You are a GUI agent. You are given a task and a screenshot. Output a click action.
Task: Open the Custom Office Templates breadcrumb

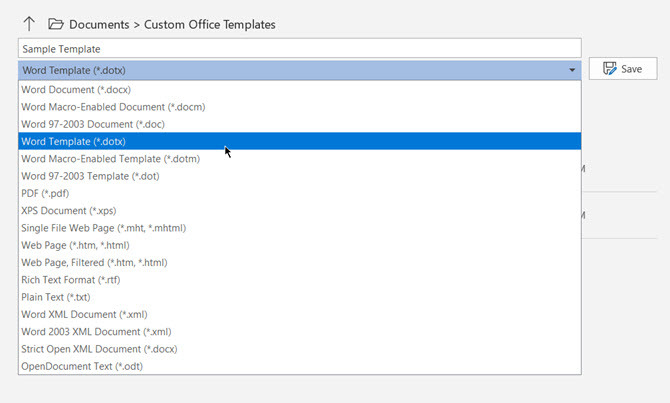(209, 25)
